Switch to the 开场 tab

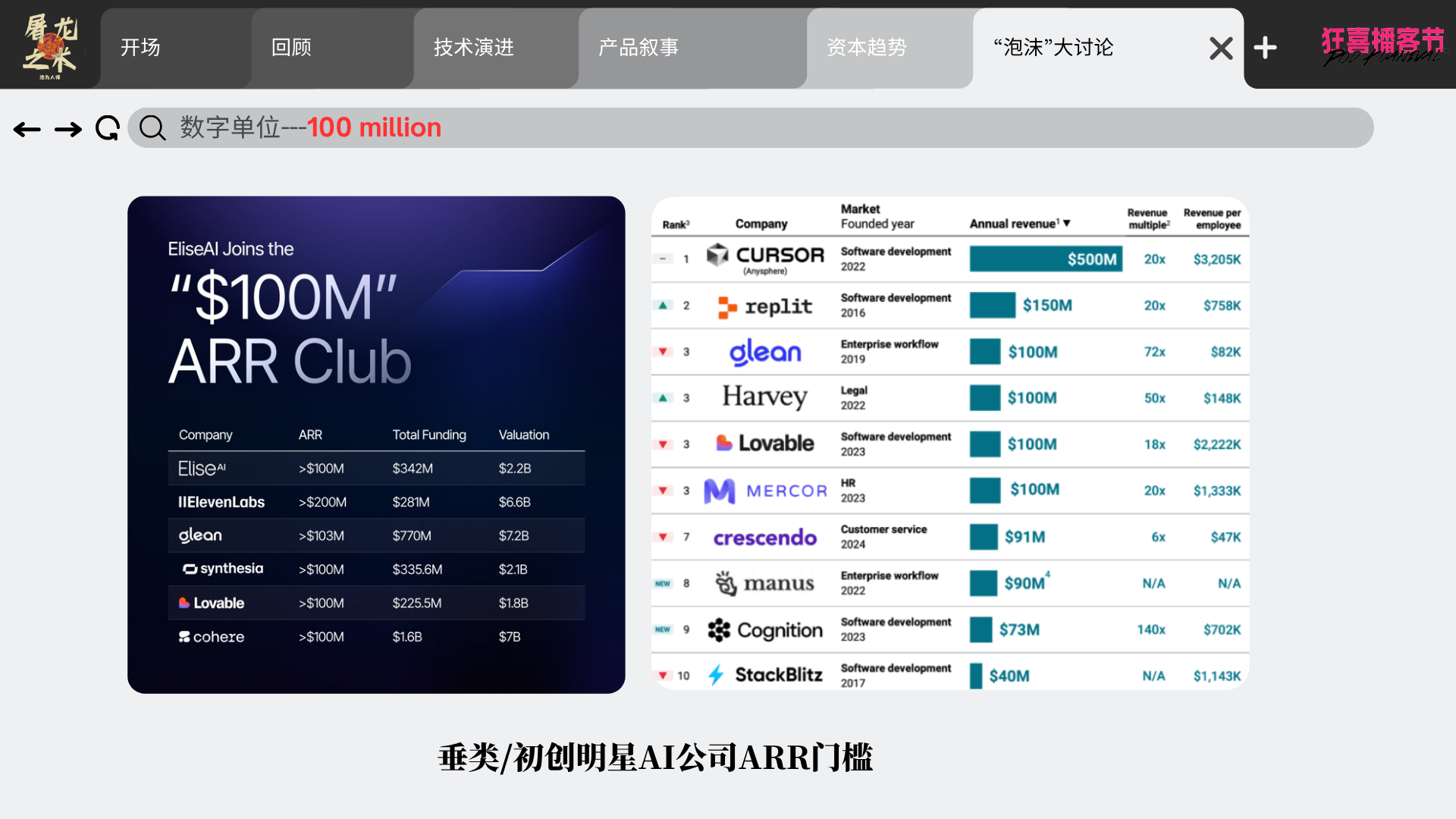click(141, 48)
